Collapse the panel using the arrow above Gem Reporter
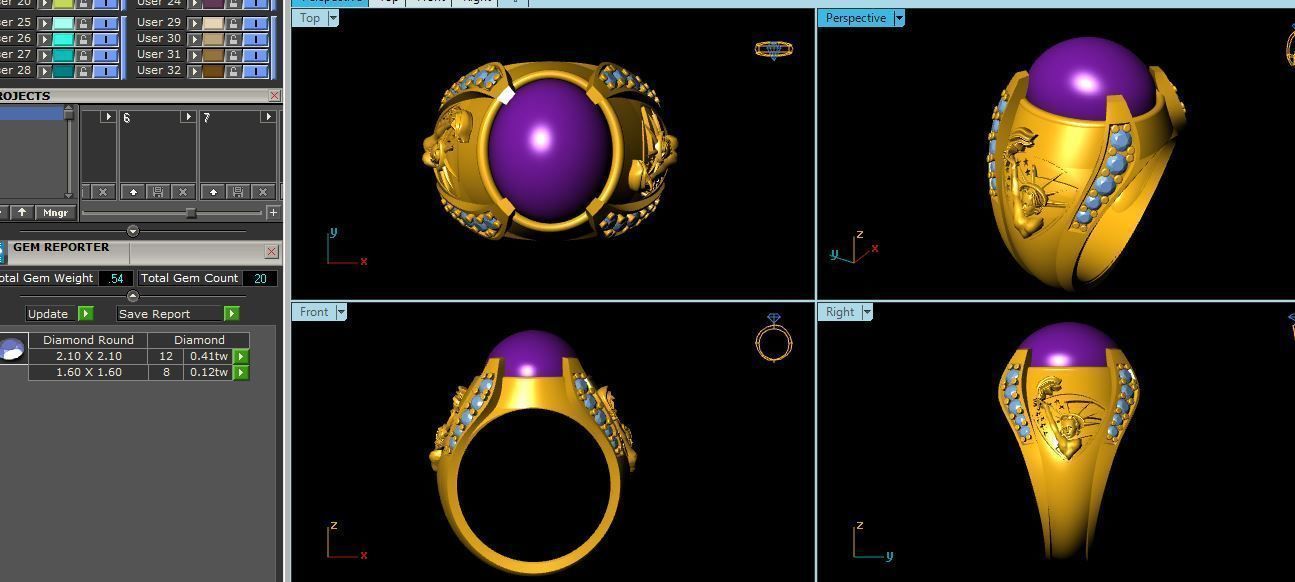Viewport: 1295px width, 582px height. pos(133,231)
